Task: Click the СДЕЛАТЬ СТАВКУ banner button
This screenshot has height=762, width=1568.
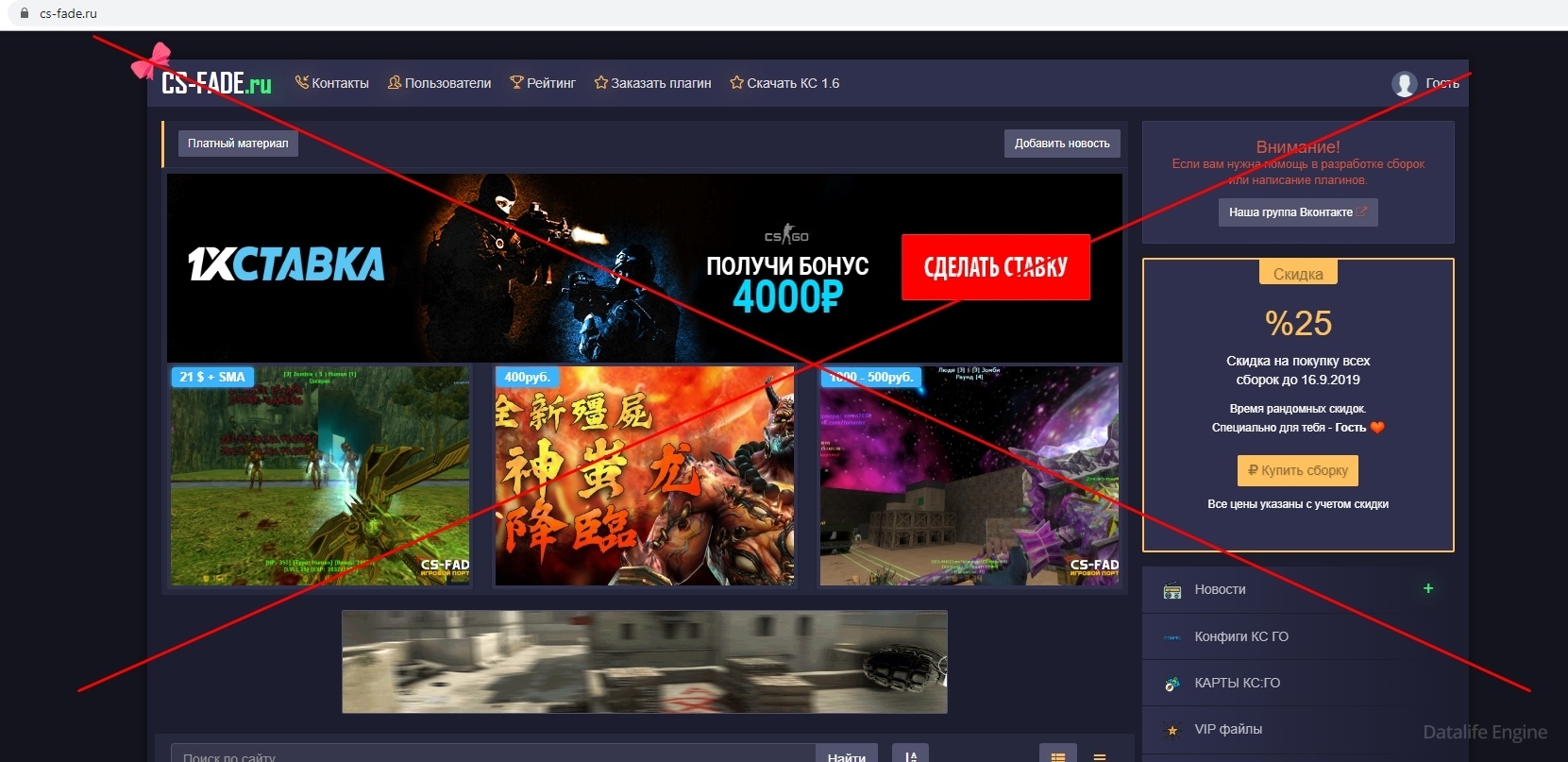Action: (996, 267)
